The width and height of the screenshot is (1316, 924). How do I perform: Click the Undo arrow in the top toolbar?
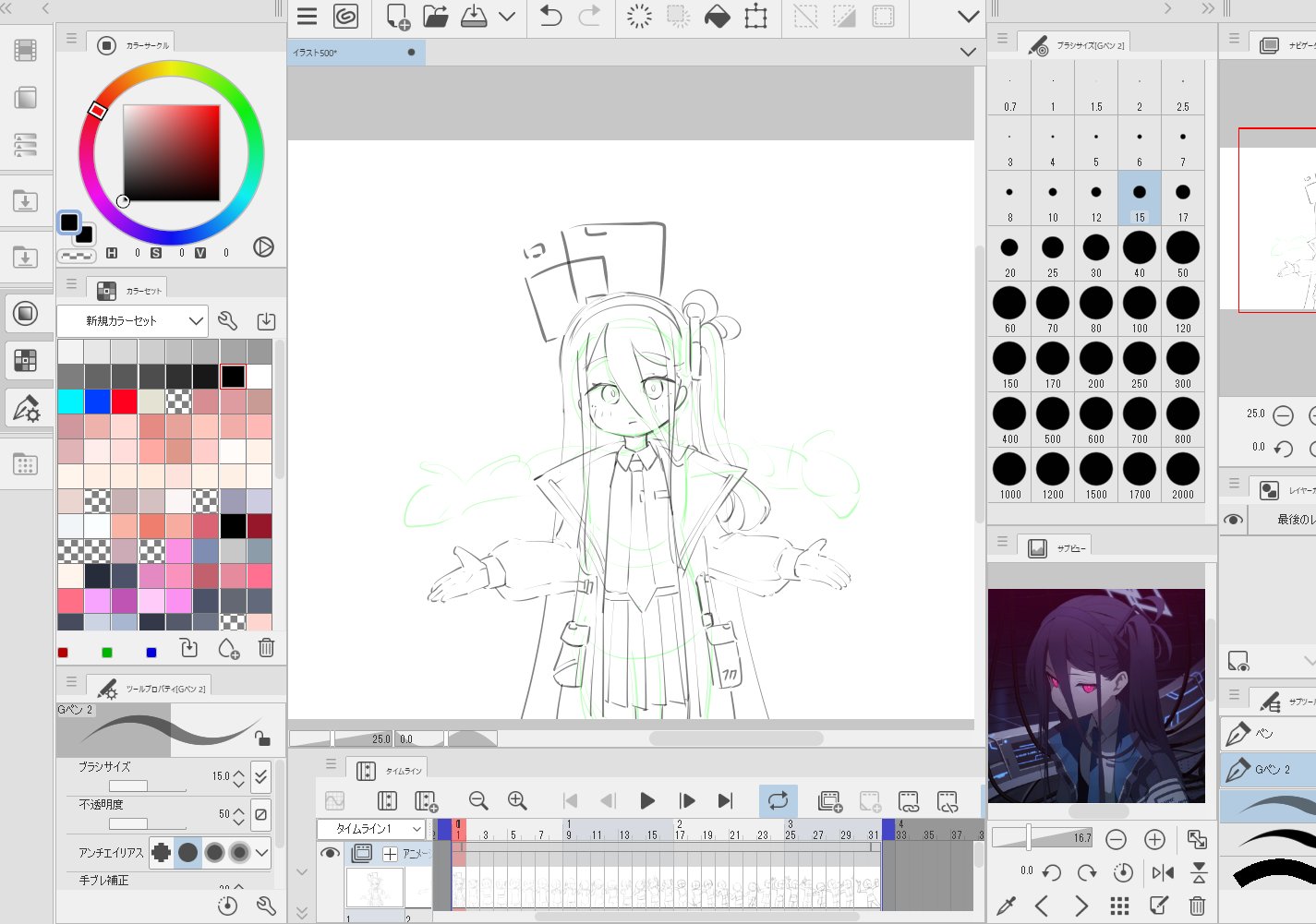tap(550, 17)
